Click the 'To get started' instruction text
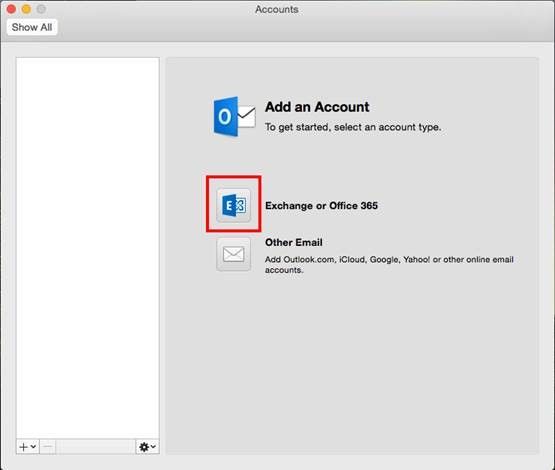The image size is (555, 470). tap(353, 127)
